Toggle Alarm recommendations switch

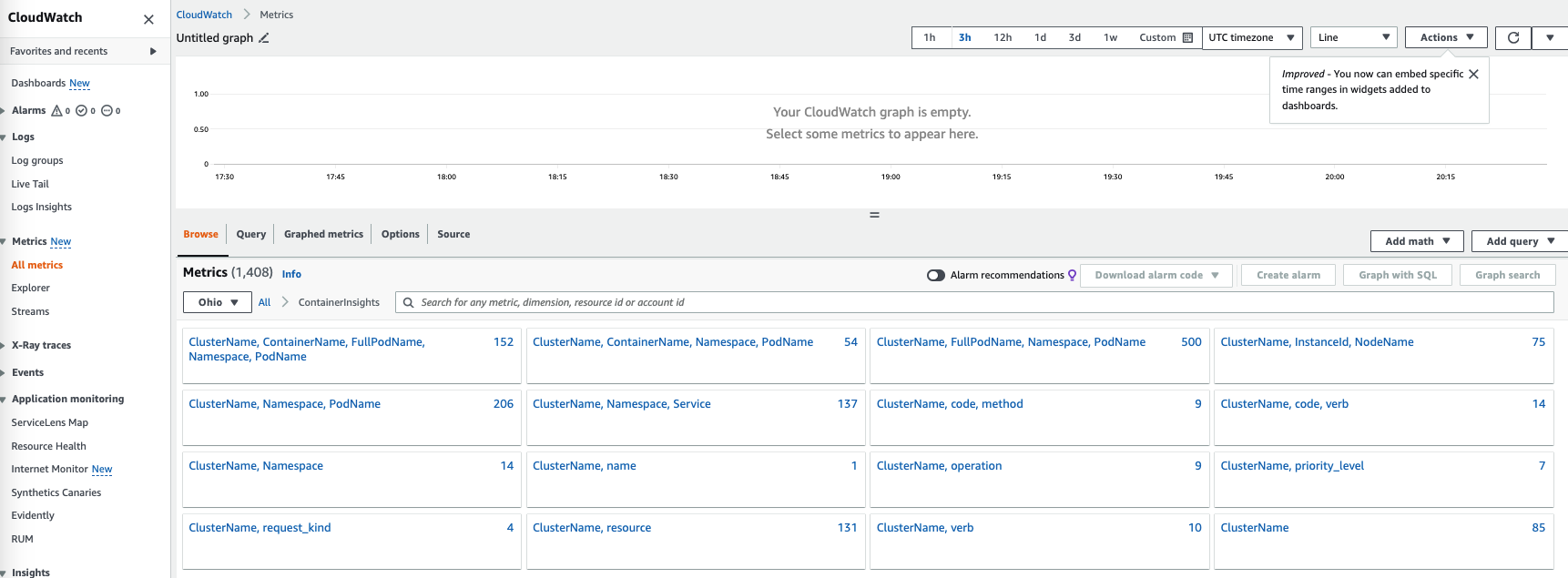pyautogui.click(x=936, y=275)
